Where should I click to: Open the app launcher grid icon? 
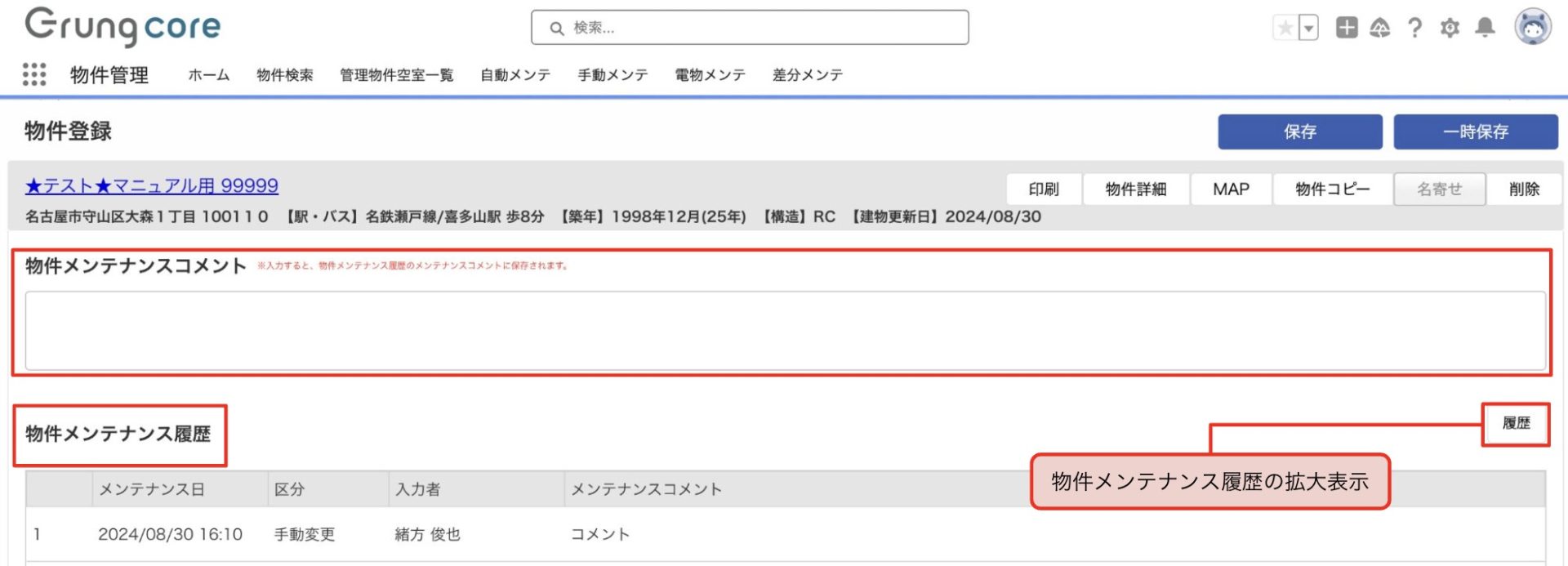pos(34,74)
